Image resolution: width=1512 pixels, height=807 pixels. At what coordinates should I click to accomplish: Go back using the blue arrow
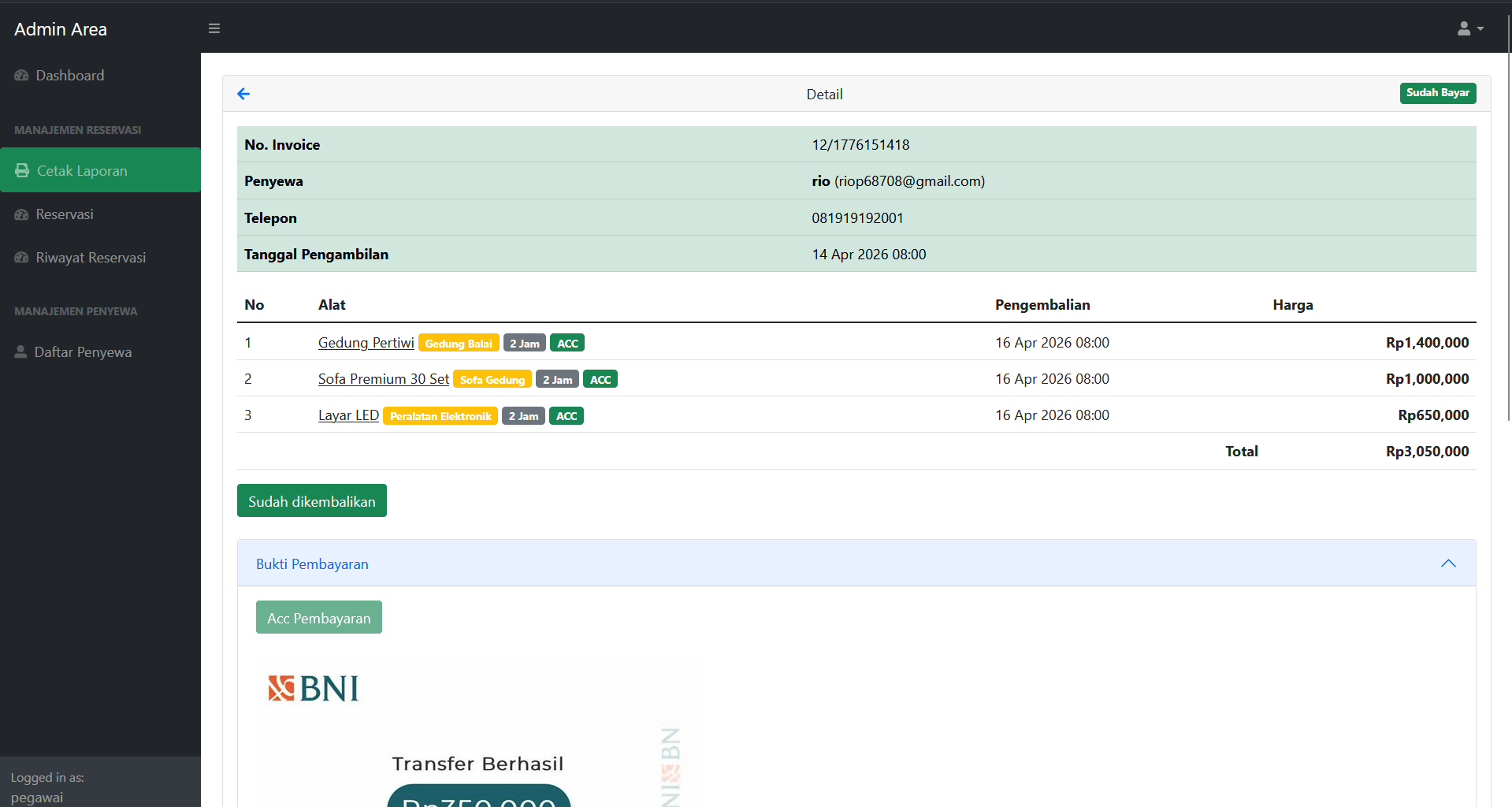(x=243, y=94)
